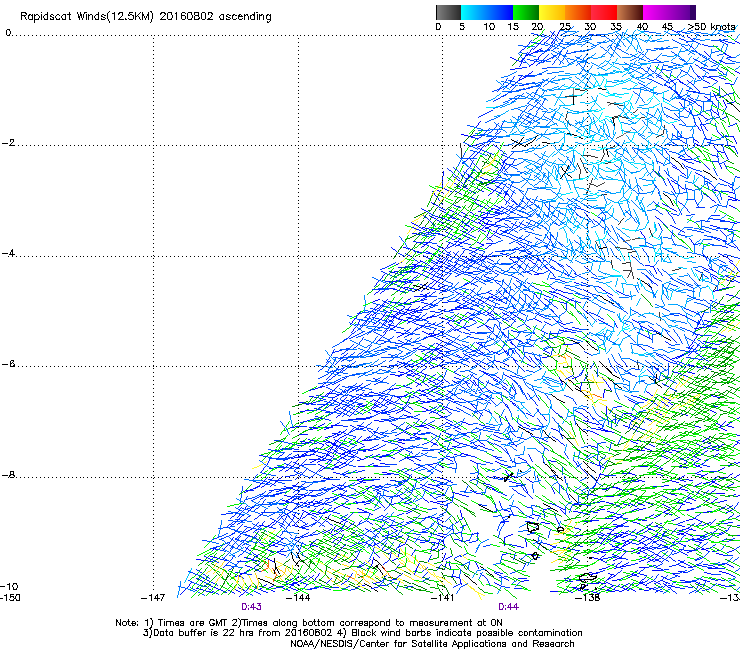Click the latitude axis label '-4'
Viewport: 740px width, 650px height.
8,253
